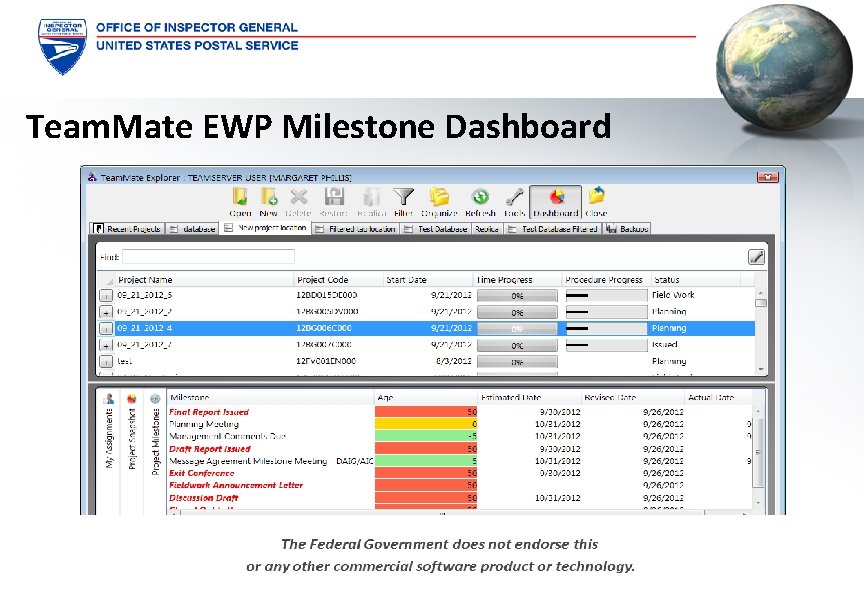Click the Milestone column header
The image size is (864, 598).
coord(271,397)
